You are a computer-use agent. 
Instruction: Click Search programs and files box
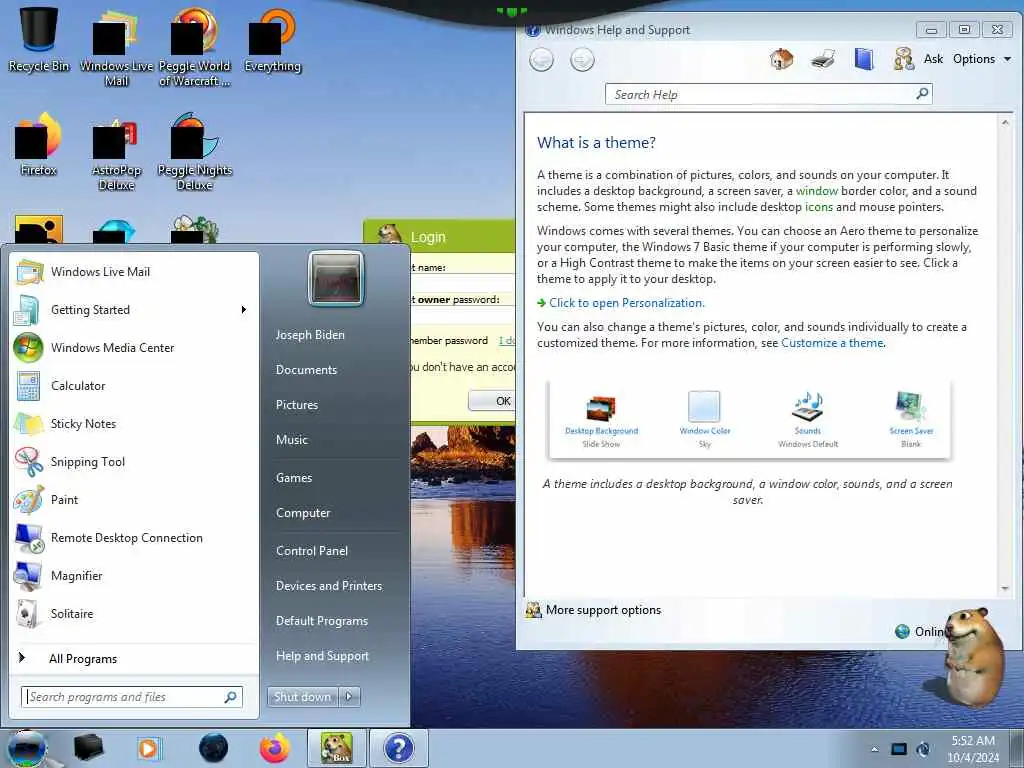click(132, 697)
